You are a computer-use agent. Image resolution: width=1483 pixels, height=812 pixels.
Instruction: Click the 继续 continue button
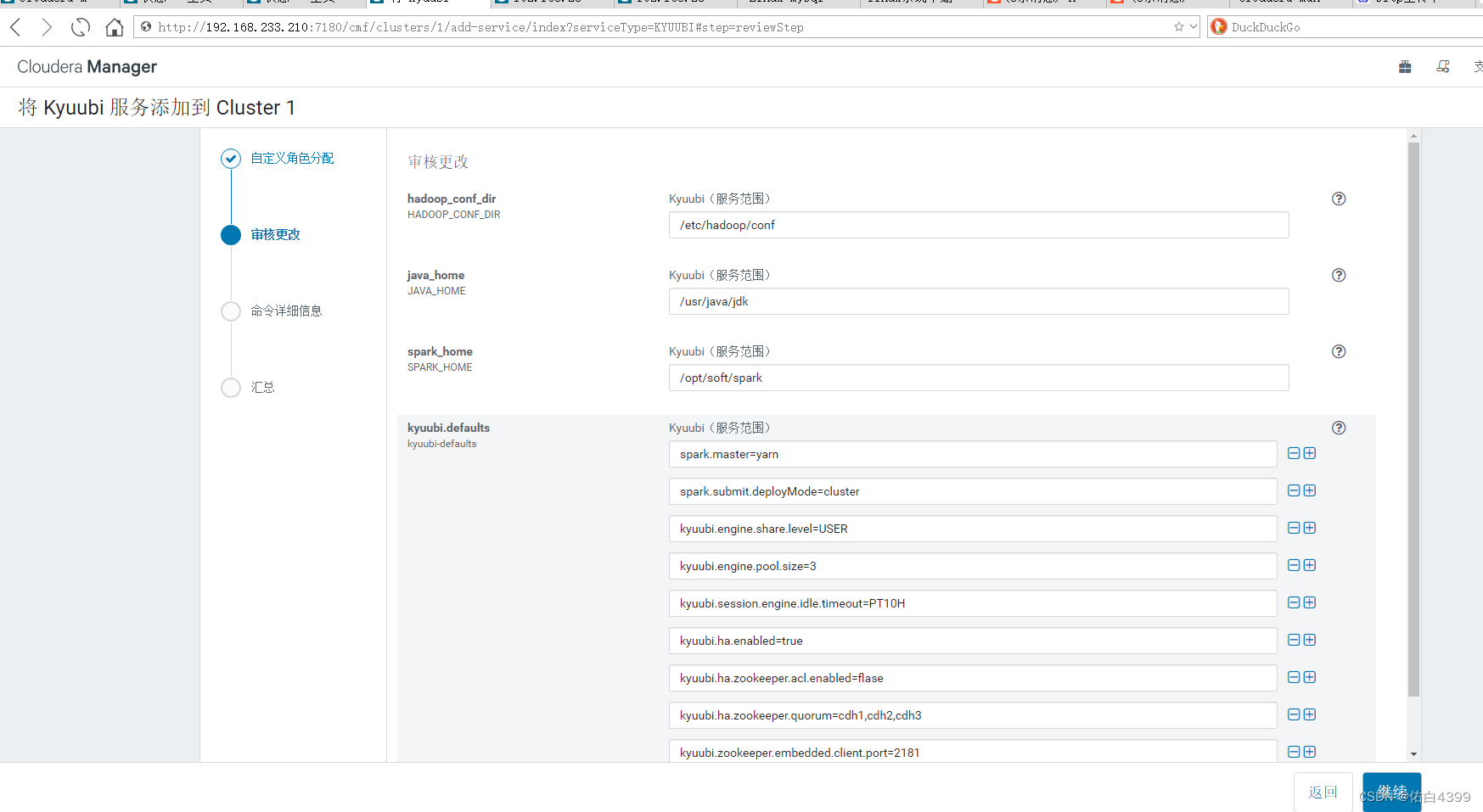pyautogui.click(x=1390, y=791)
